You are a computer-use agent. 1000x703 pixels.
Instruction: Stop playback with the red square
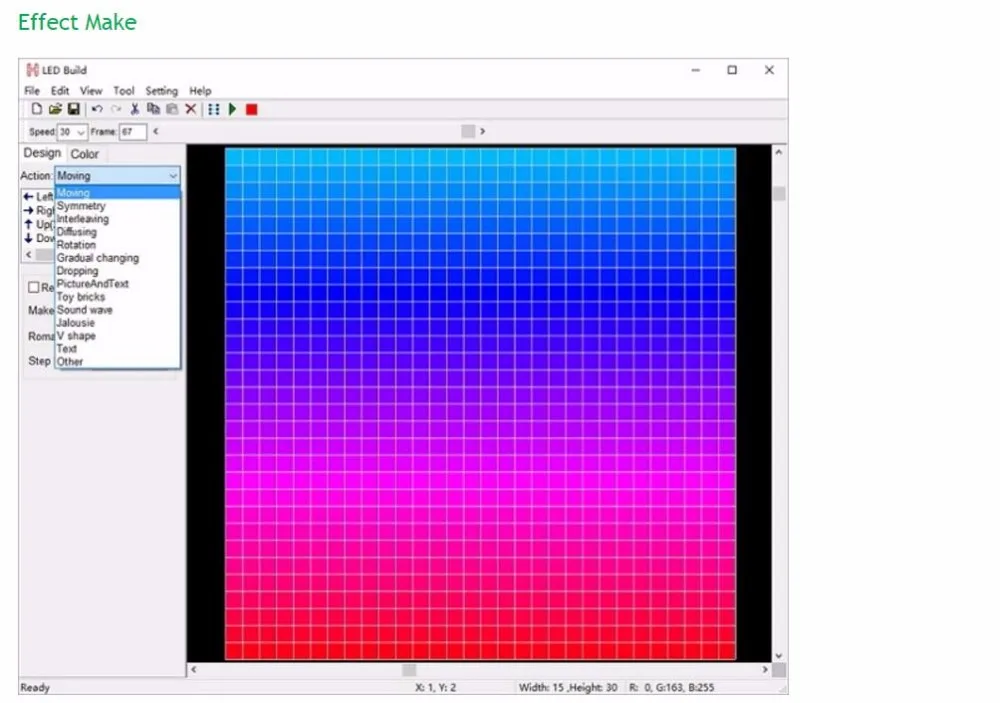[251, 109]
